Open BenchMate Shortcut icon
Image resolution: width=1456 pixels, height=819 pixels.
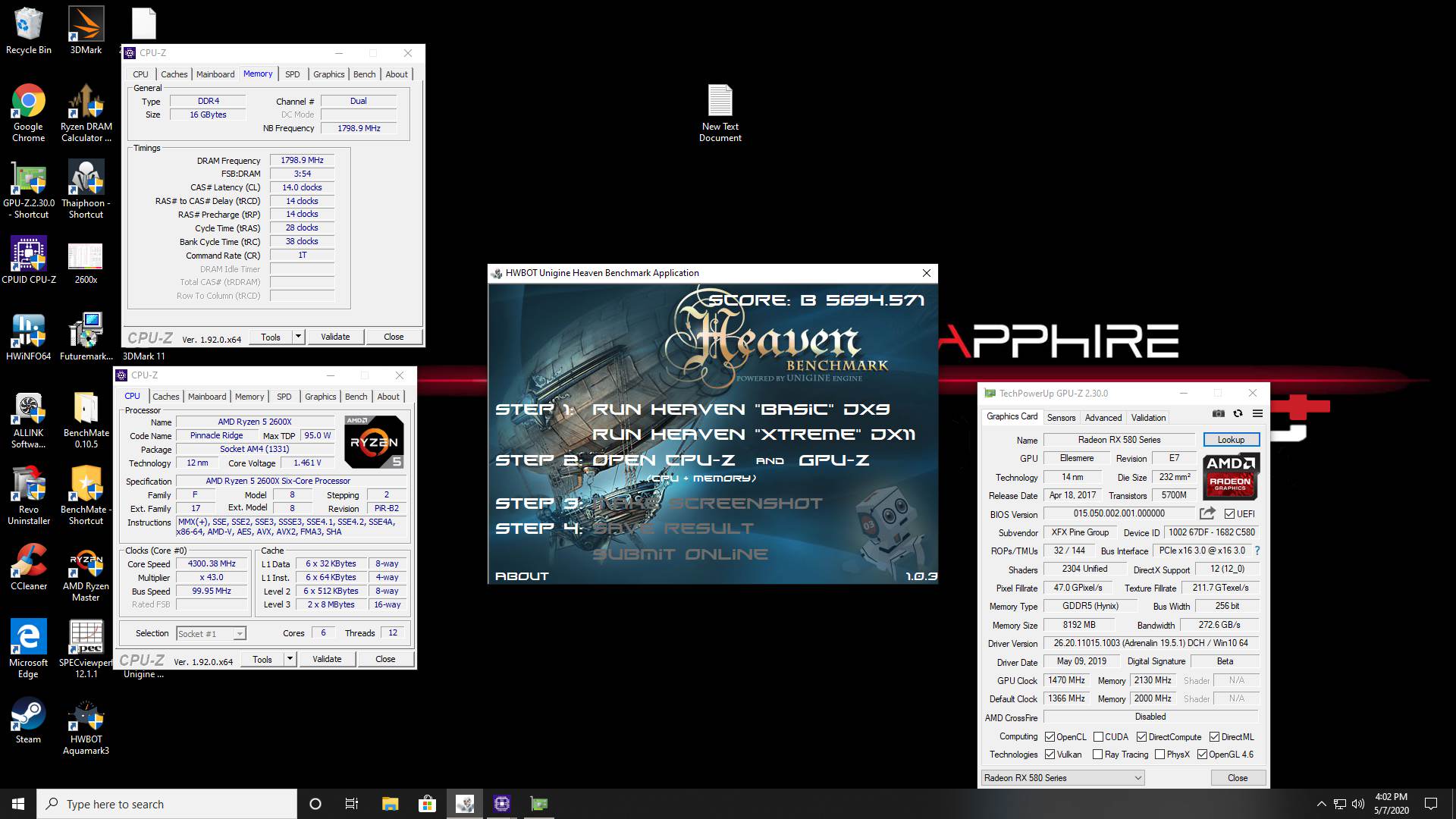(x=86, y=495)
